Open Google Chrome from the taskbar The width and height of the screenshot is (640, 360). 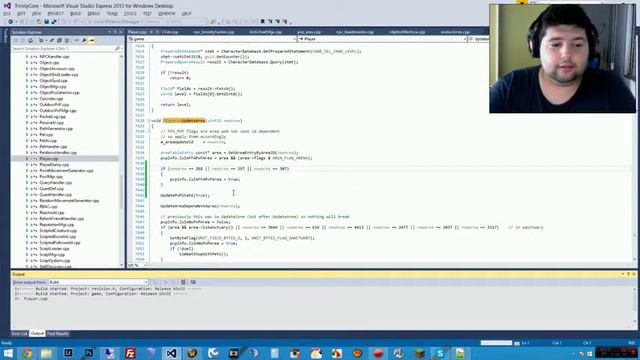click(27, 353)
